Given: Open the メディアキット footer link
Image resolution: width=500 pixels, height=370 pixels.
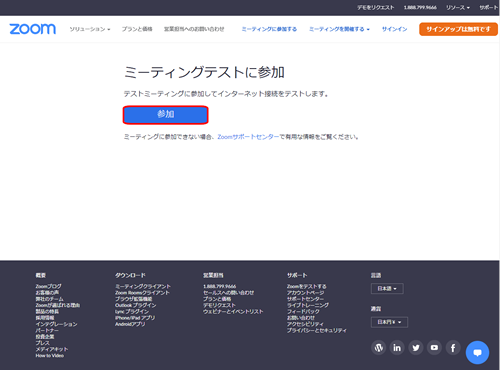Looking at the screenshot, I should pos(52,349).
